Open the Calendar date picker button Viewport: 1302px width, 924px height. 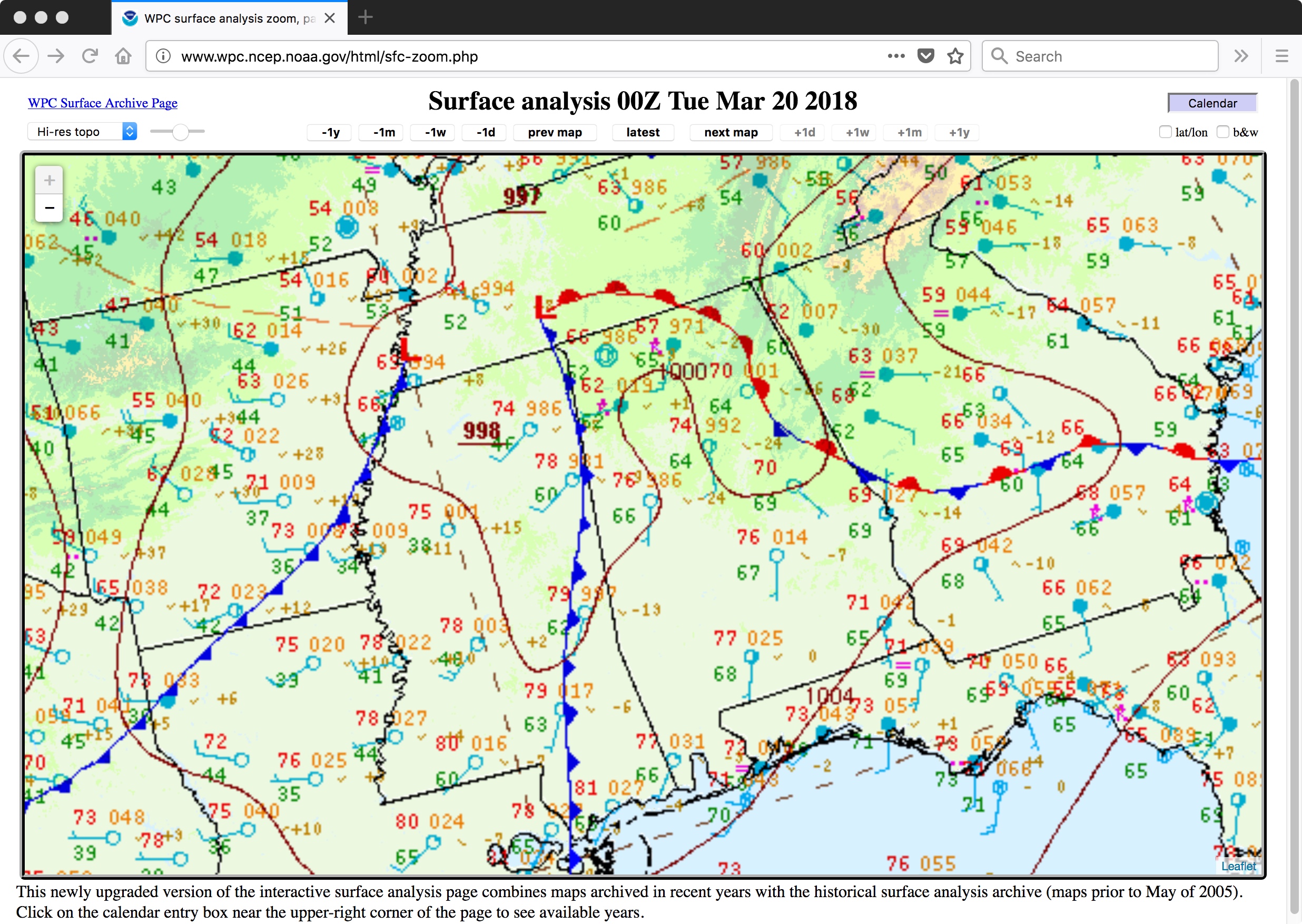[1212, 103]
